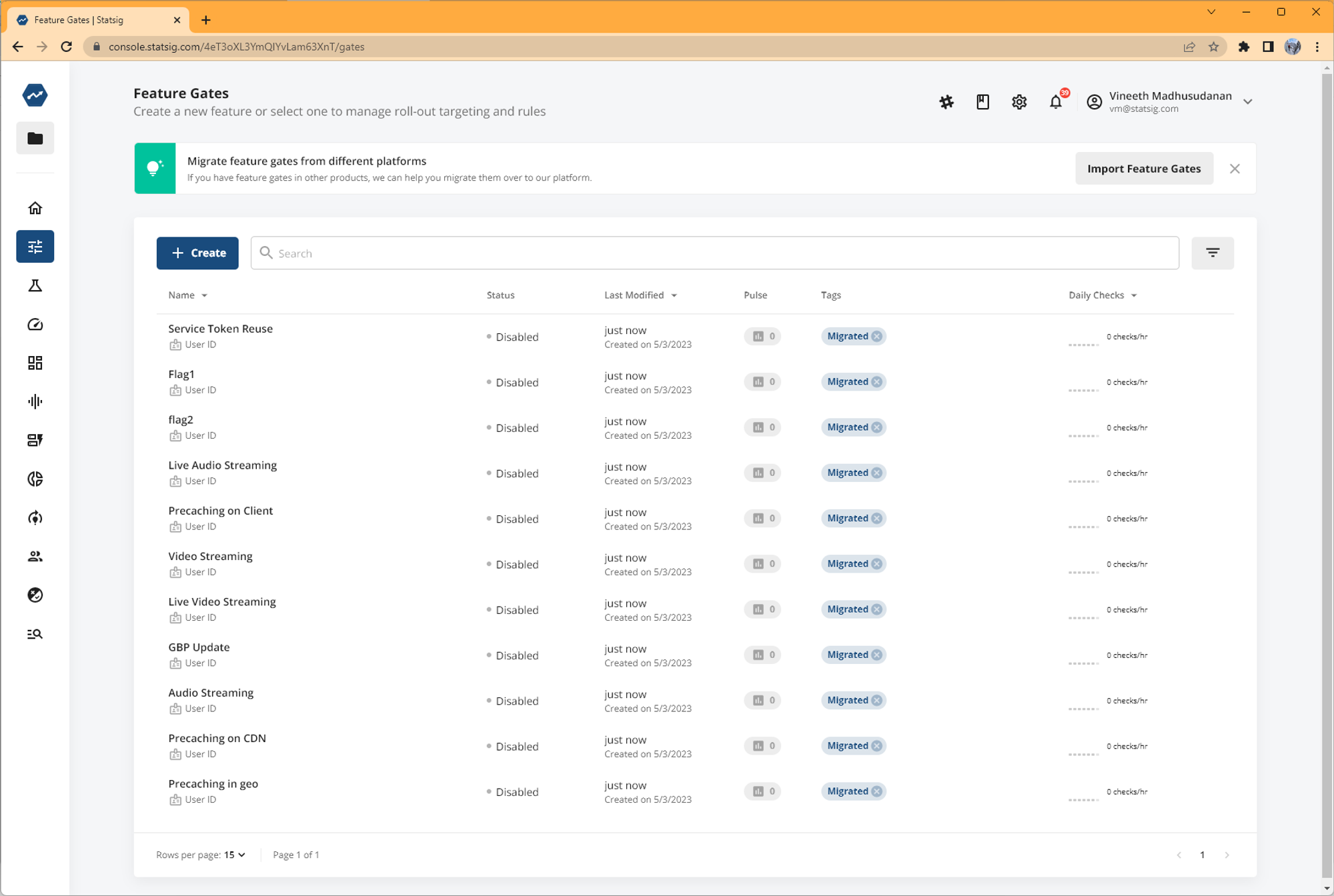Expand the account menu chevron
The height and width of the screenshot is (896, 1334).
tap(1247, 101)
